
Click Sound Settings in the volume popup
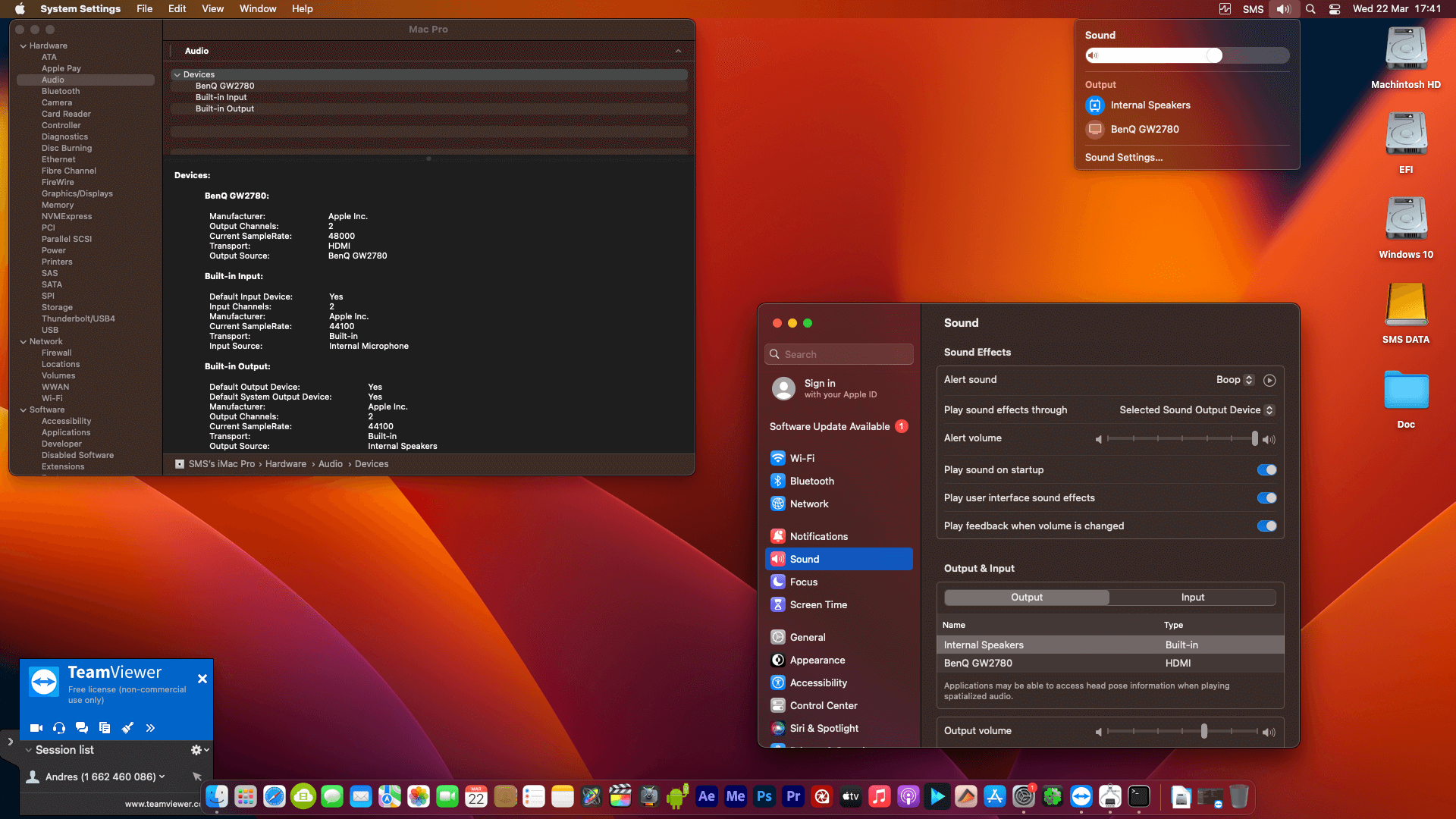coord(1123,157)
